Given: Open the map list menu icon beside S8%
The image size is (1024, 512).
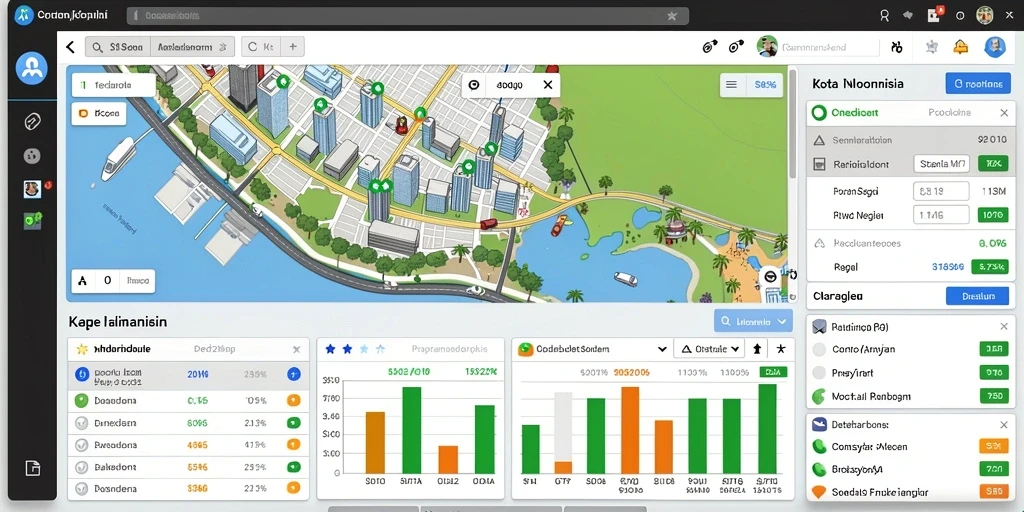Looking at the screenshot, I should point(732,84).
